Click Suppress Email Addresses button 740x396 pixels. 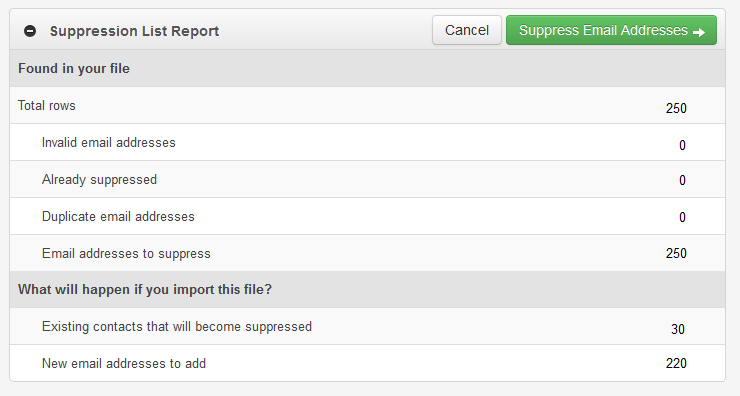(611, 30)
